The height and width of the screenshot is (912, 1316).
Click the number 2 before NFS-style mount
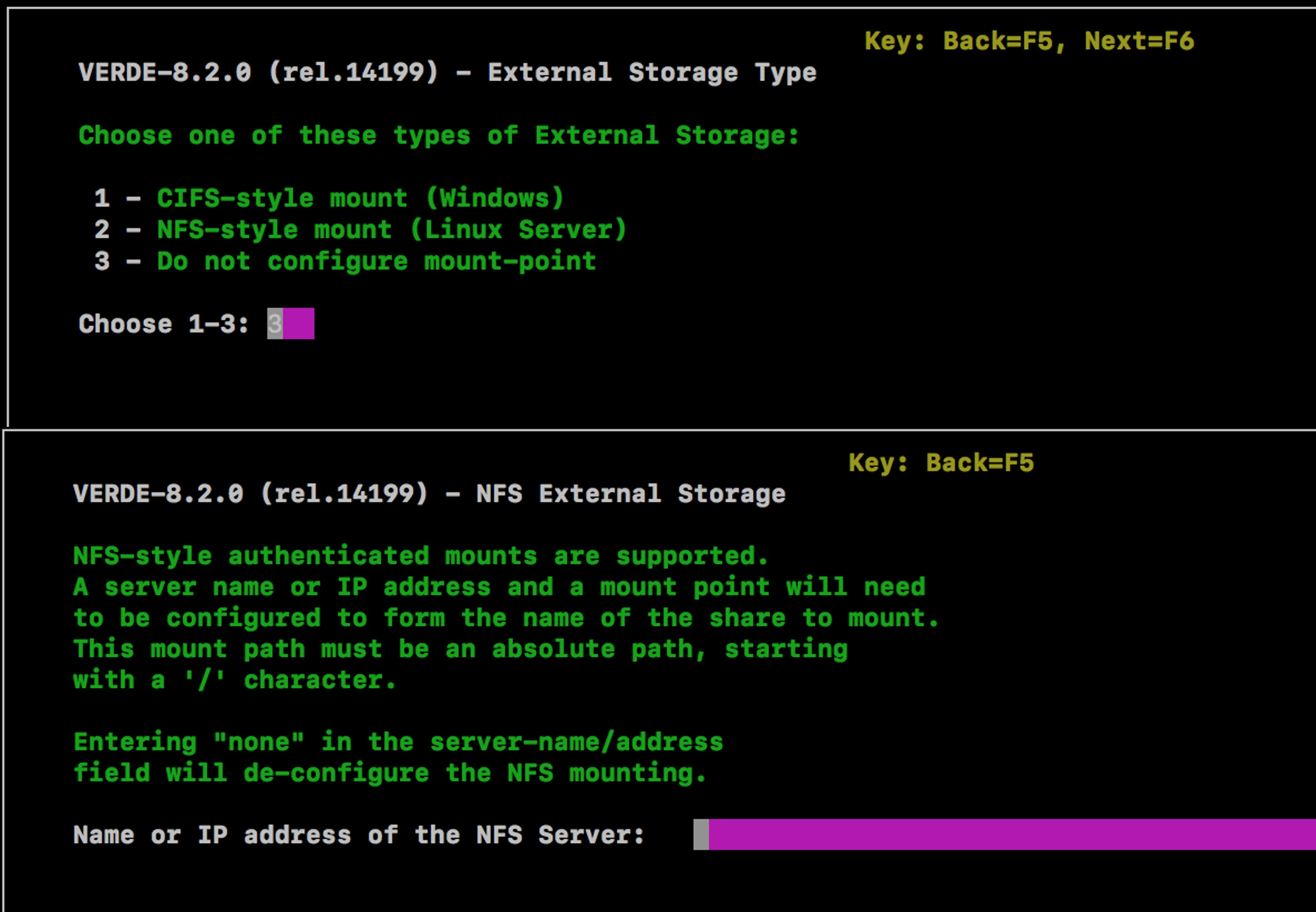click(102, 230)
